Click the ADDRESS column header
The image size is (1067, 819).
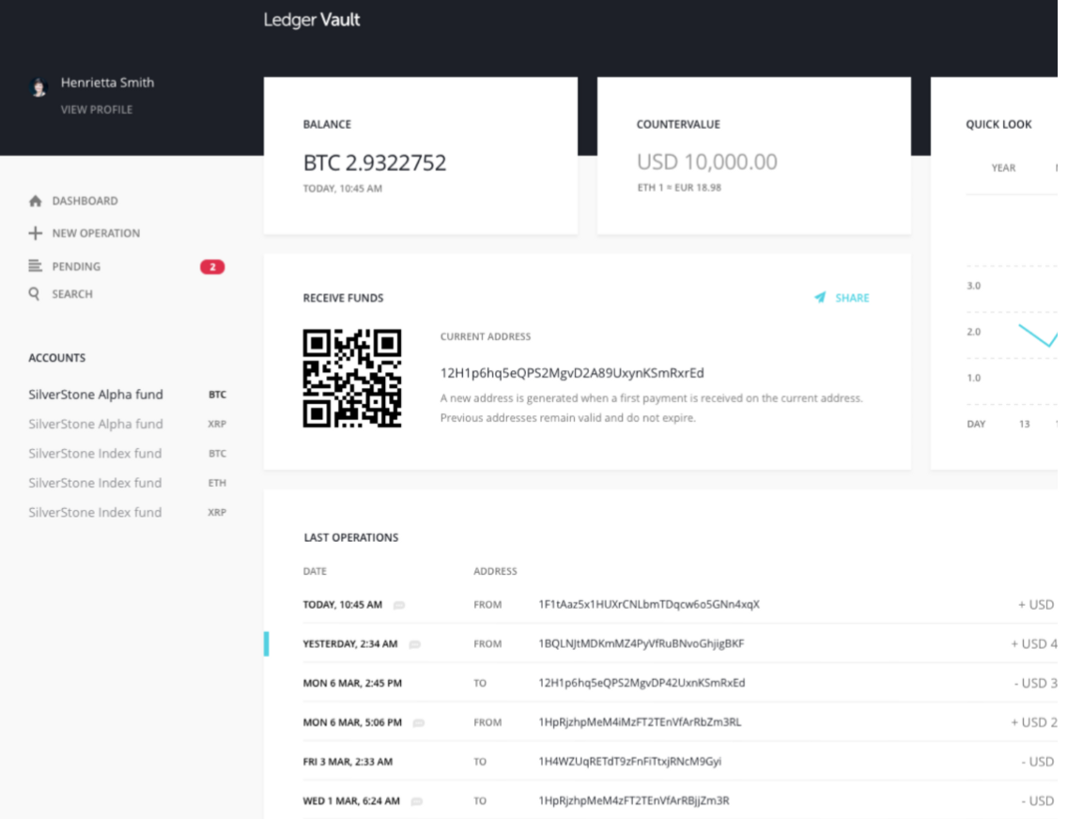pos(495,571)
